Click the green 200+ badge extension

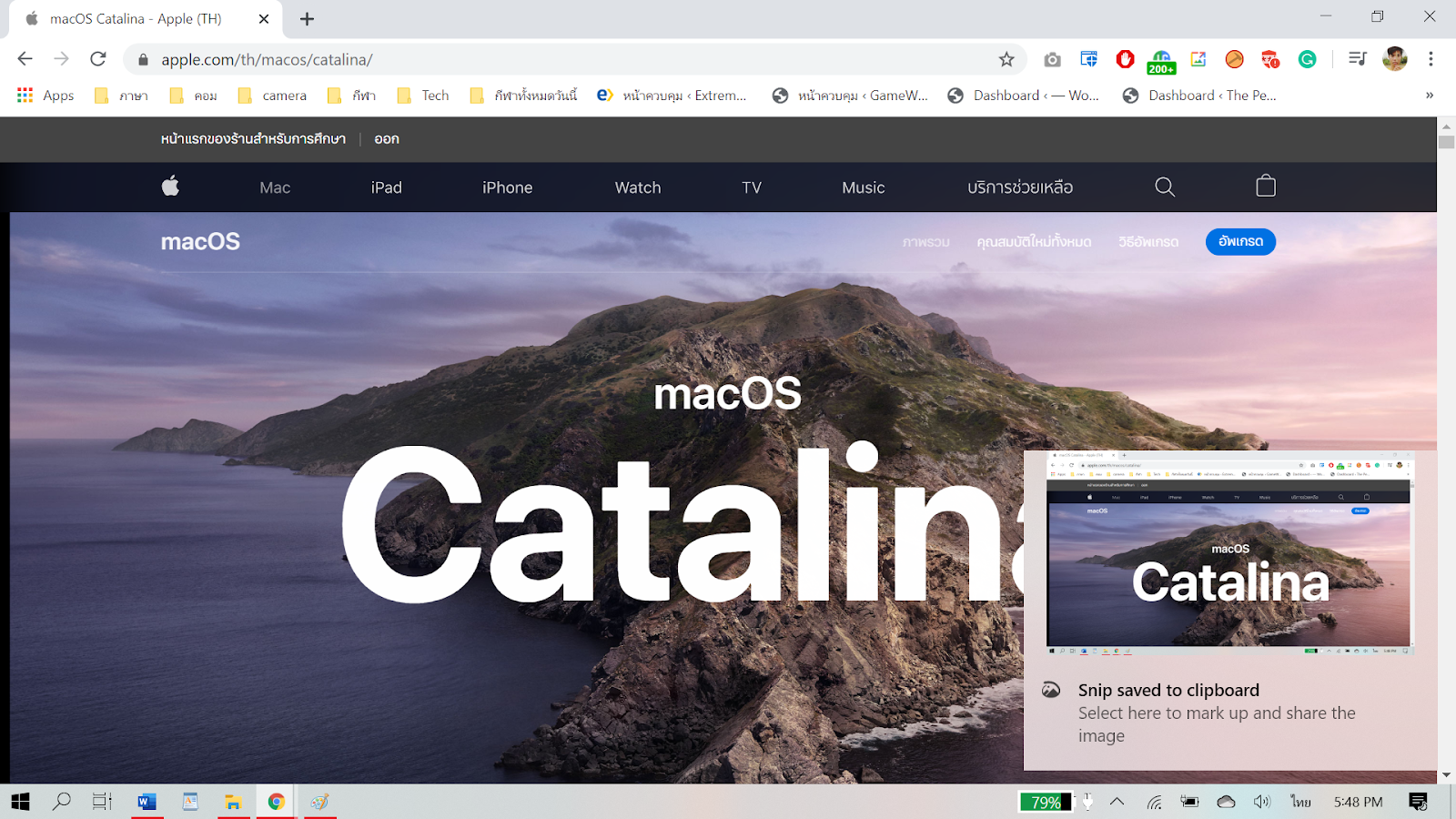pyautogui.click(x=1161, y=61)
